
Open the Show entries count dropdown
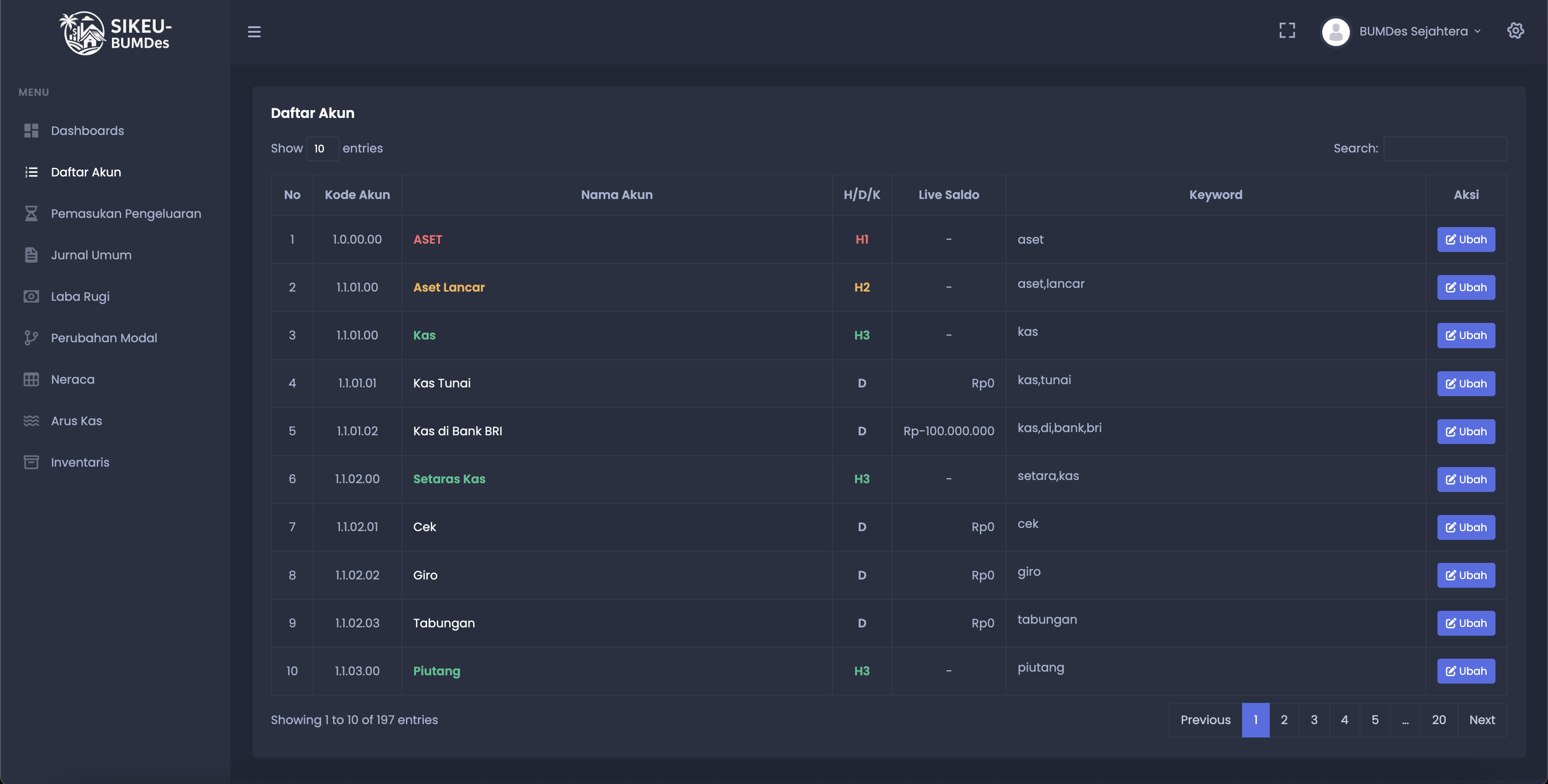pyautogui.click(x=322, y=148)
